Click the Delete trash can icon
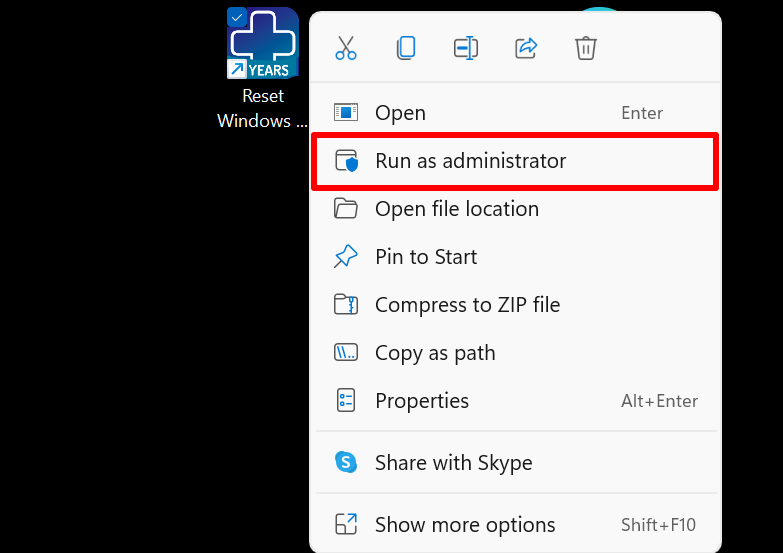This screenshot has width=783, height=553. coord(586,48)
